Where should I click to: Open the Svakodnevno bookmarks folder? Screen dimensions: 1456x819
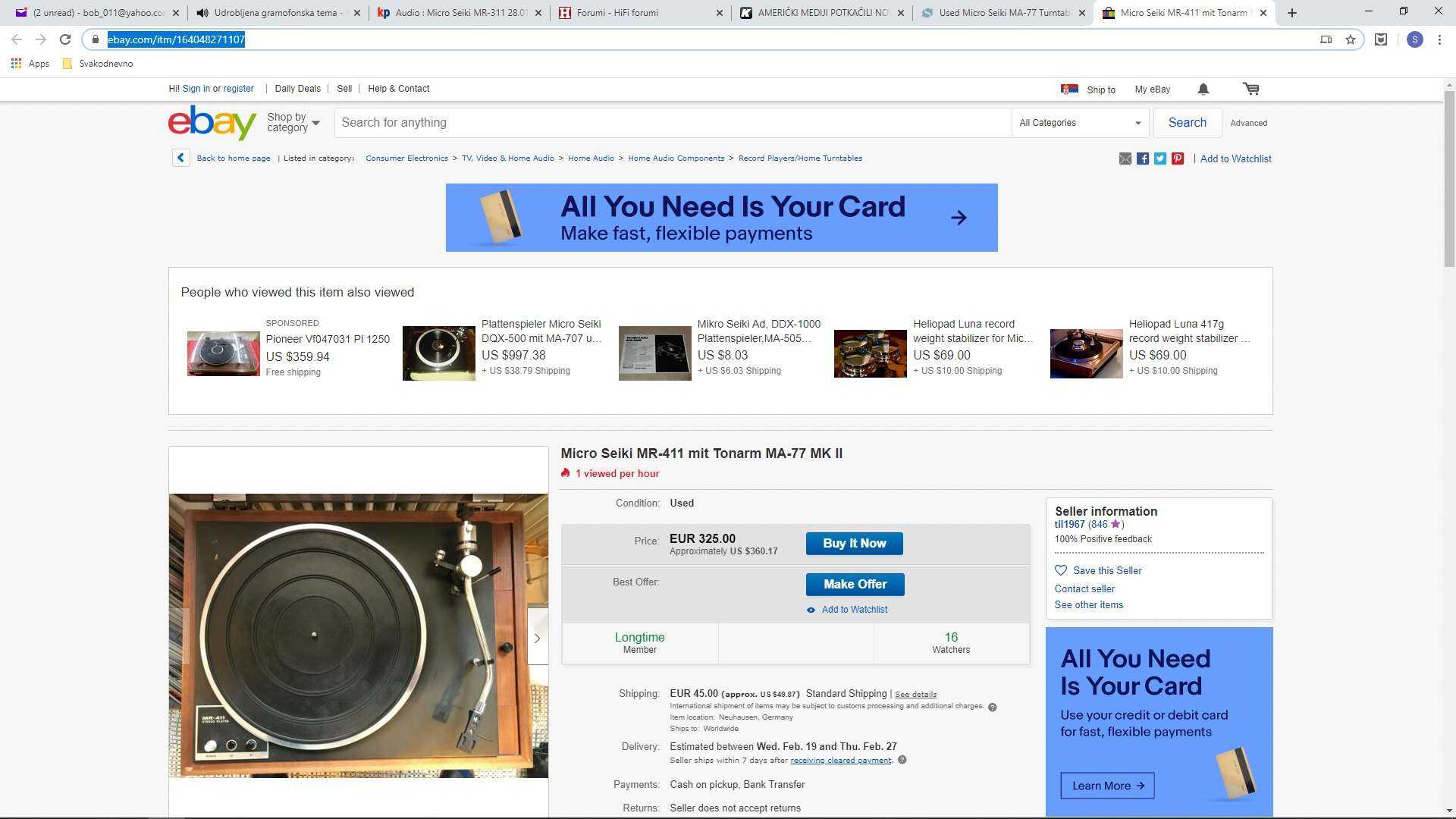(98, 64)
